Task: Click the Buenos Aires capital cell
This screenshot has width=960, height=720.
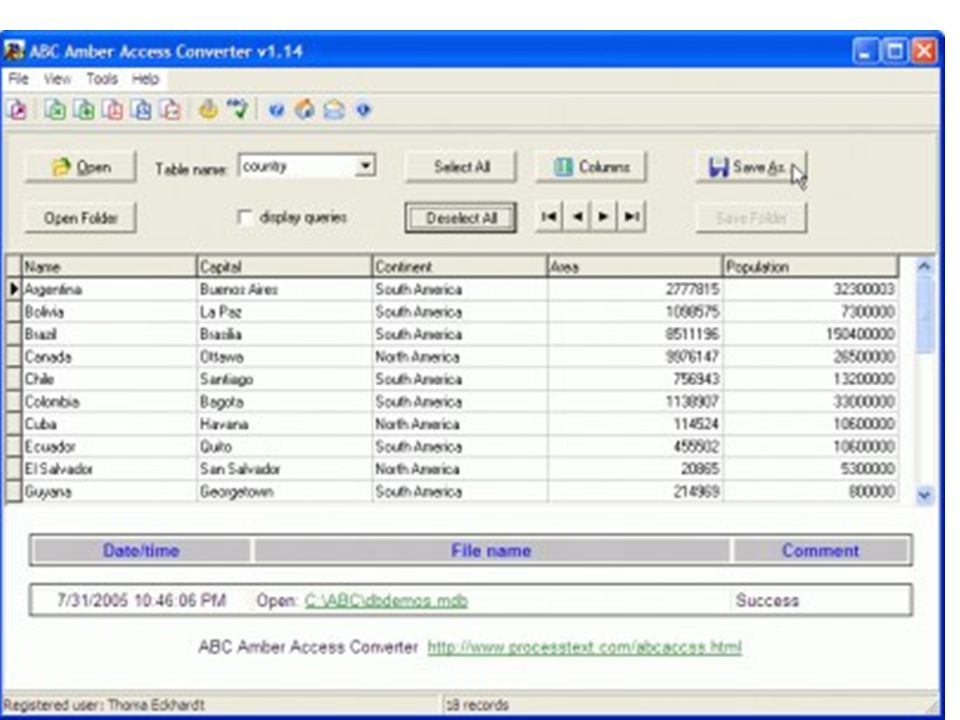Action: coord(285,289)
